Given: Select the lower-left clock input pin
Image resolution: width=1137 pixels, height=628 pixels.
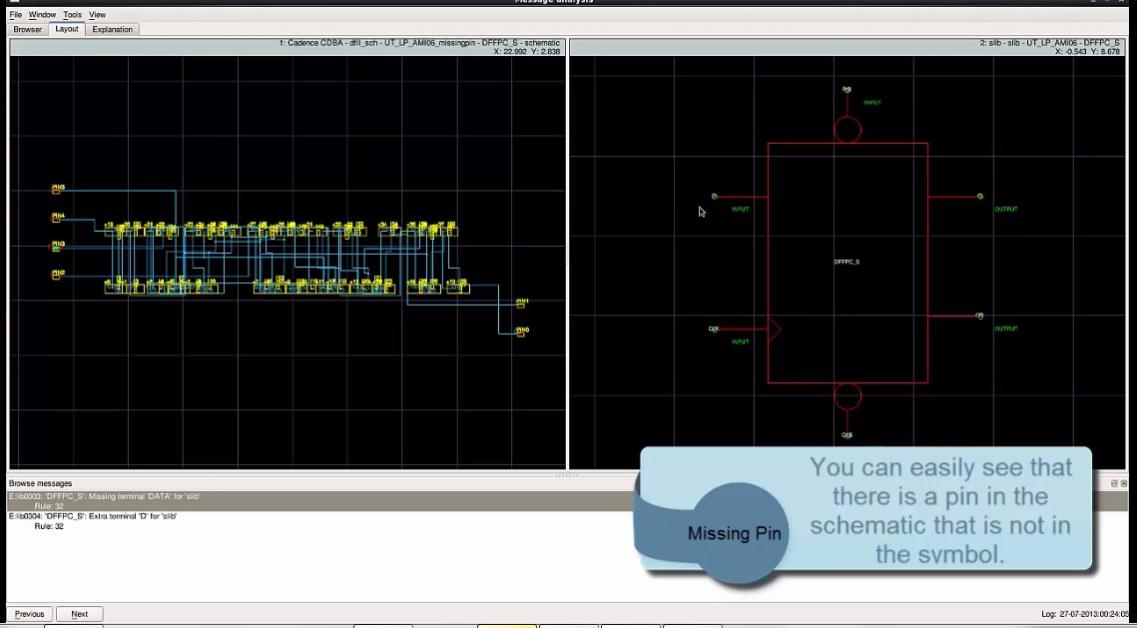Looking at the screenshot, I should click(x=714, y=329).
